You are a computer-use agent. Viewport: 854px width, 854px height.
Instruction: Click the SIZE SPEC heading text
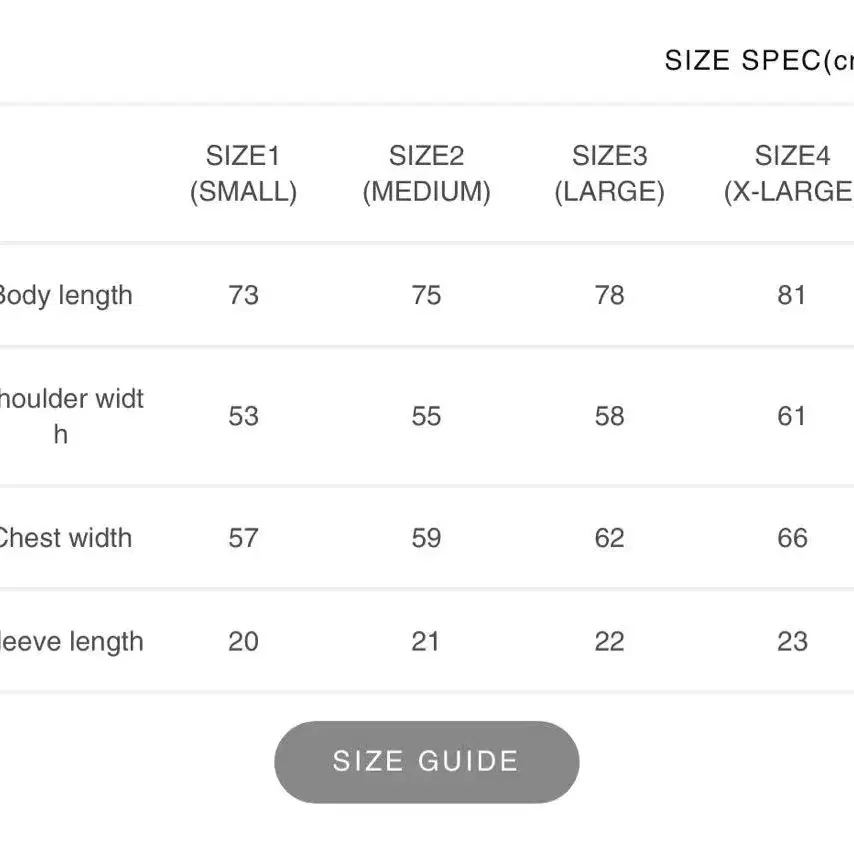point(759,60)
